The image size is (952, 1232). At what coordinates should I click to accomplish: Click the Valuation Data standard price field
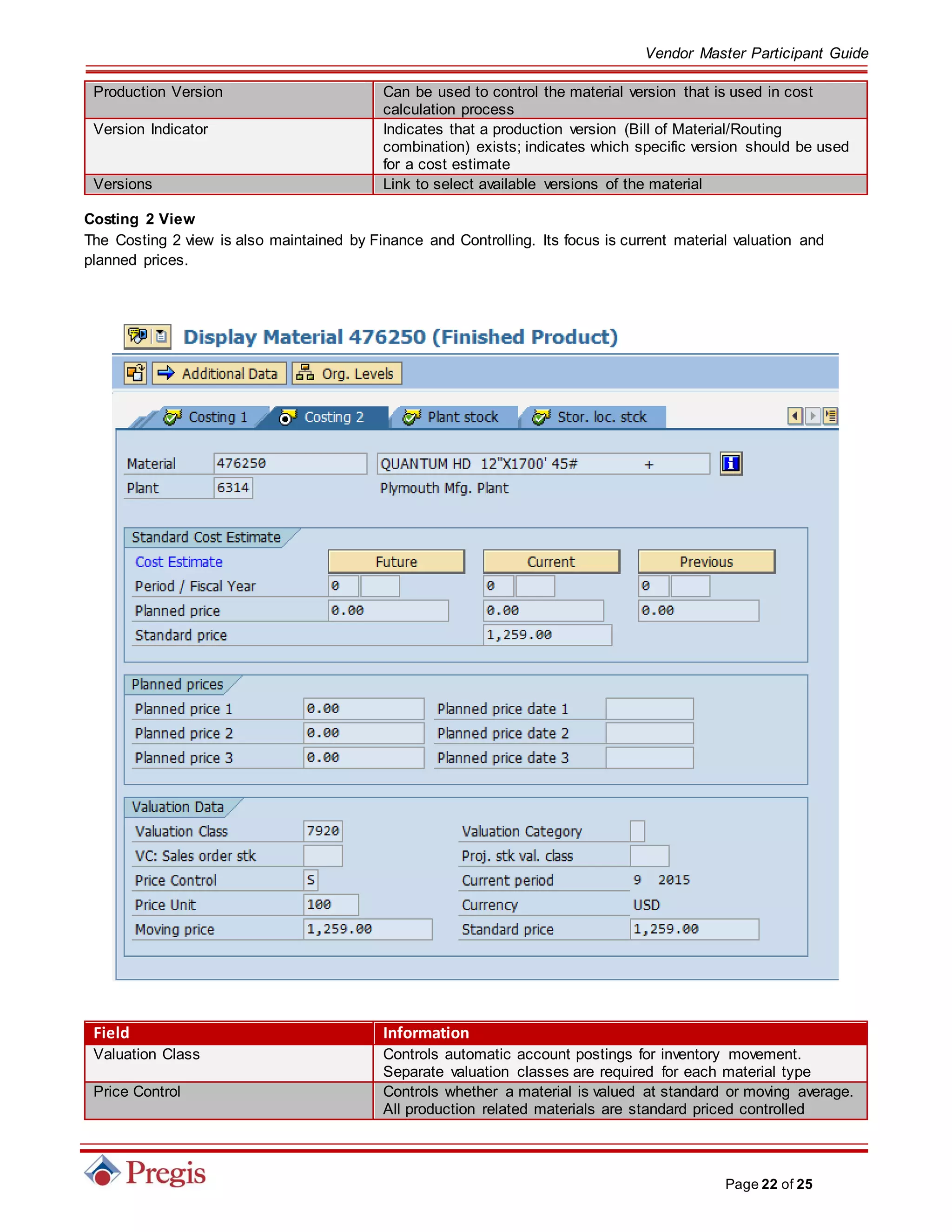(x=694, y=929)
